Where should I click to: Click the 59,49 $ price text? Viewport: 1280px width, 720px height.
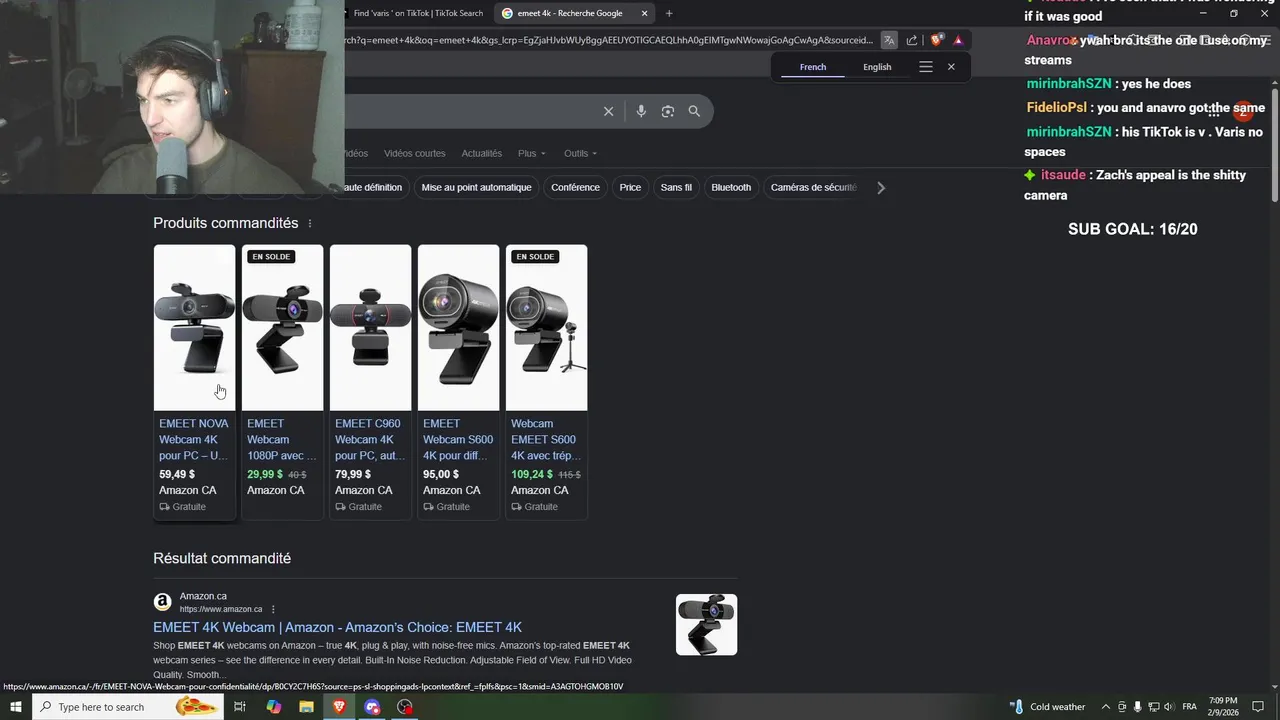(x=177, y=474)
